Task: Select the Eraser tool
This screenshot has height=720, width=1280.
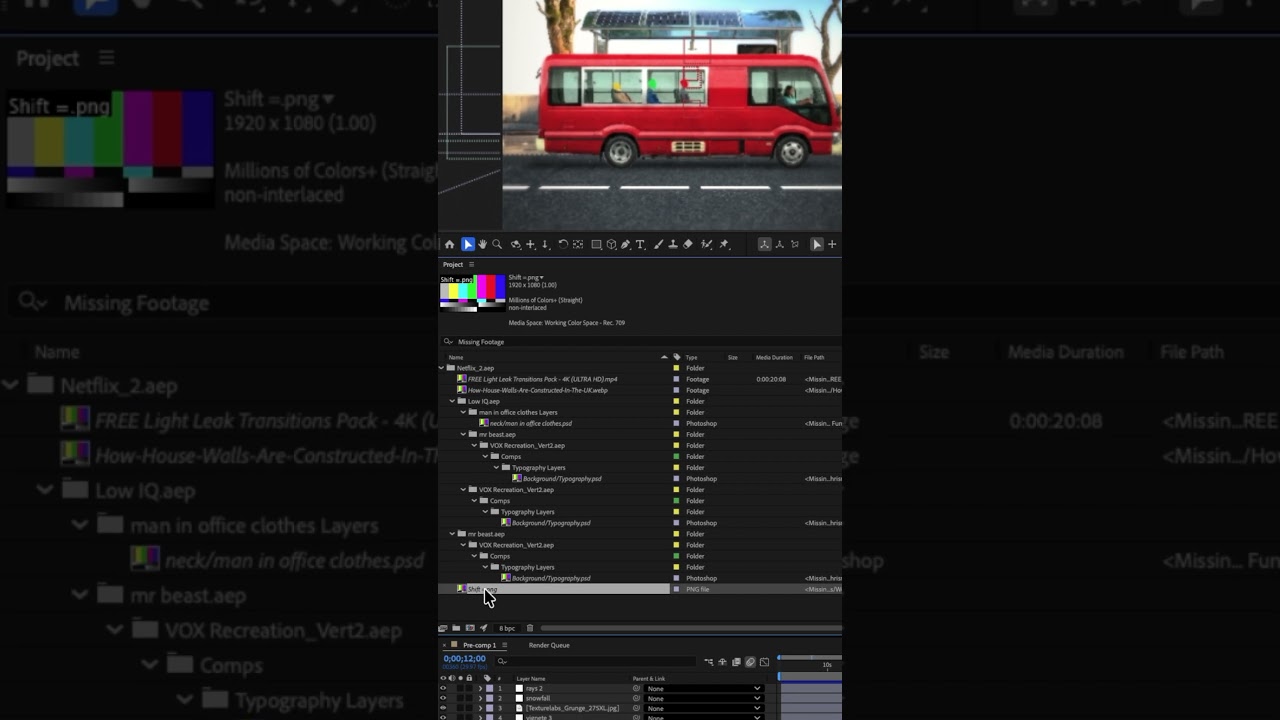Action: (687, 245)
